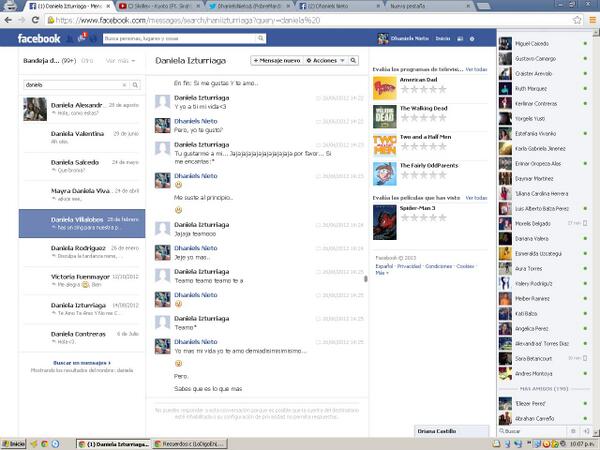Viewport: 600px width, 450px height.
Task: Click 'Buscar en mensajes' link
Action: 82,363
